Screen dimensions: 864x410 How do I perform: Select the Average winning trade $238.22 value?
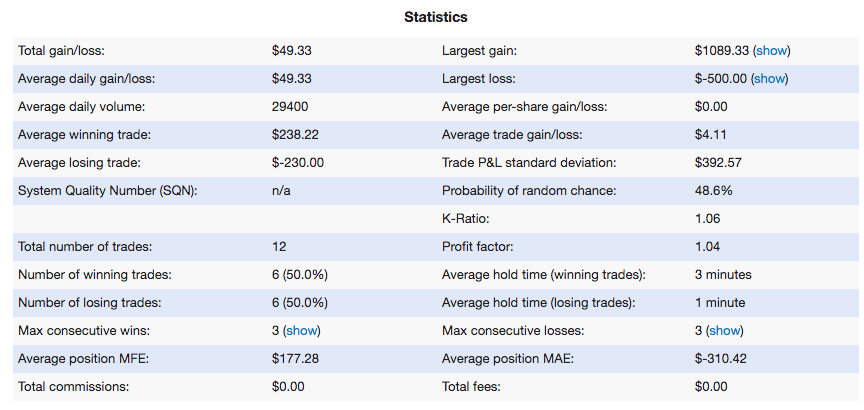[x=295, y=135]
